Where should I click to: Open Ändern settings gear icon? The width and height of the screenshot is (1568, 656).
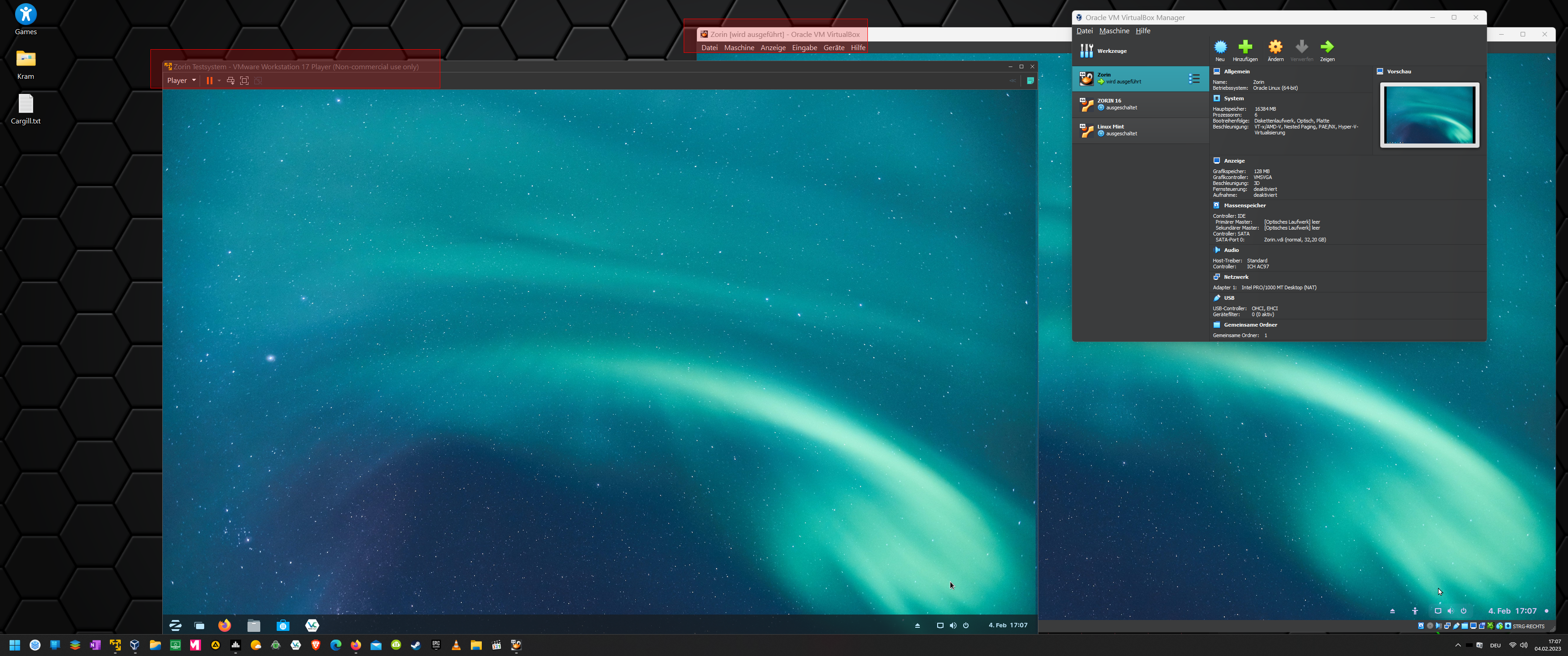1275,47
